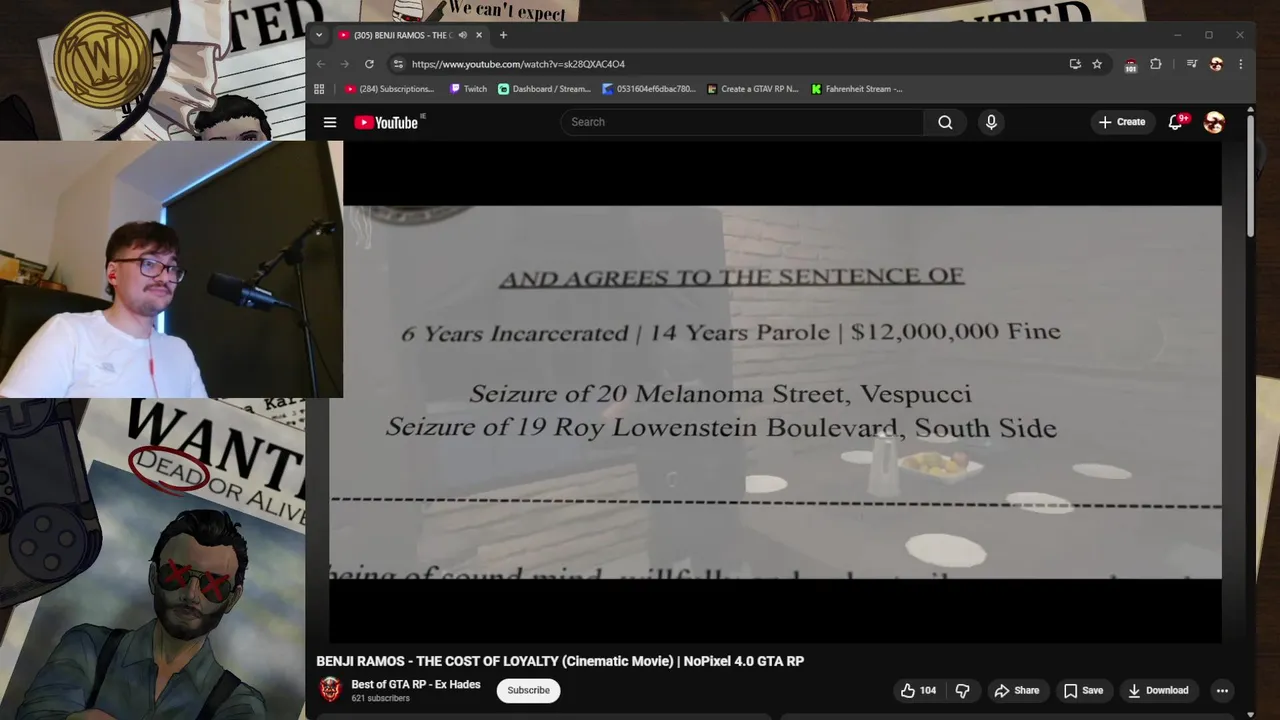Open the bookmarks apps grid icon
Image resolution: width=1280 pixels, height=720 pixels.
click(x=319, y=89)
